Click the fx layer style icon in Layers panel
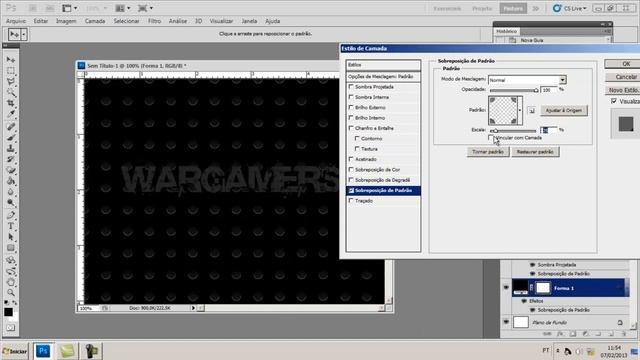640x360 pixels. click(560, 334)
